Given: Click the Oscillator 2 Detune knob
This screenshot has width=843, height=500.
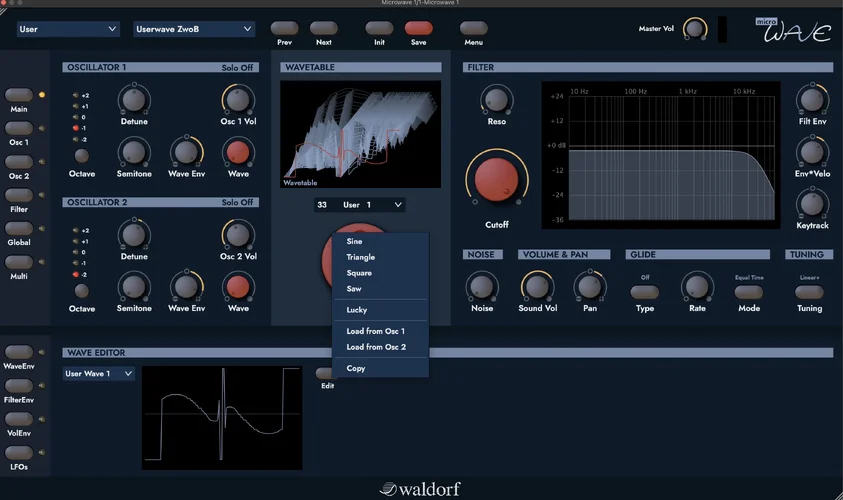Looking at the screenshot, I should coord(134,235).
